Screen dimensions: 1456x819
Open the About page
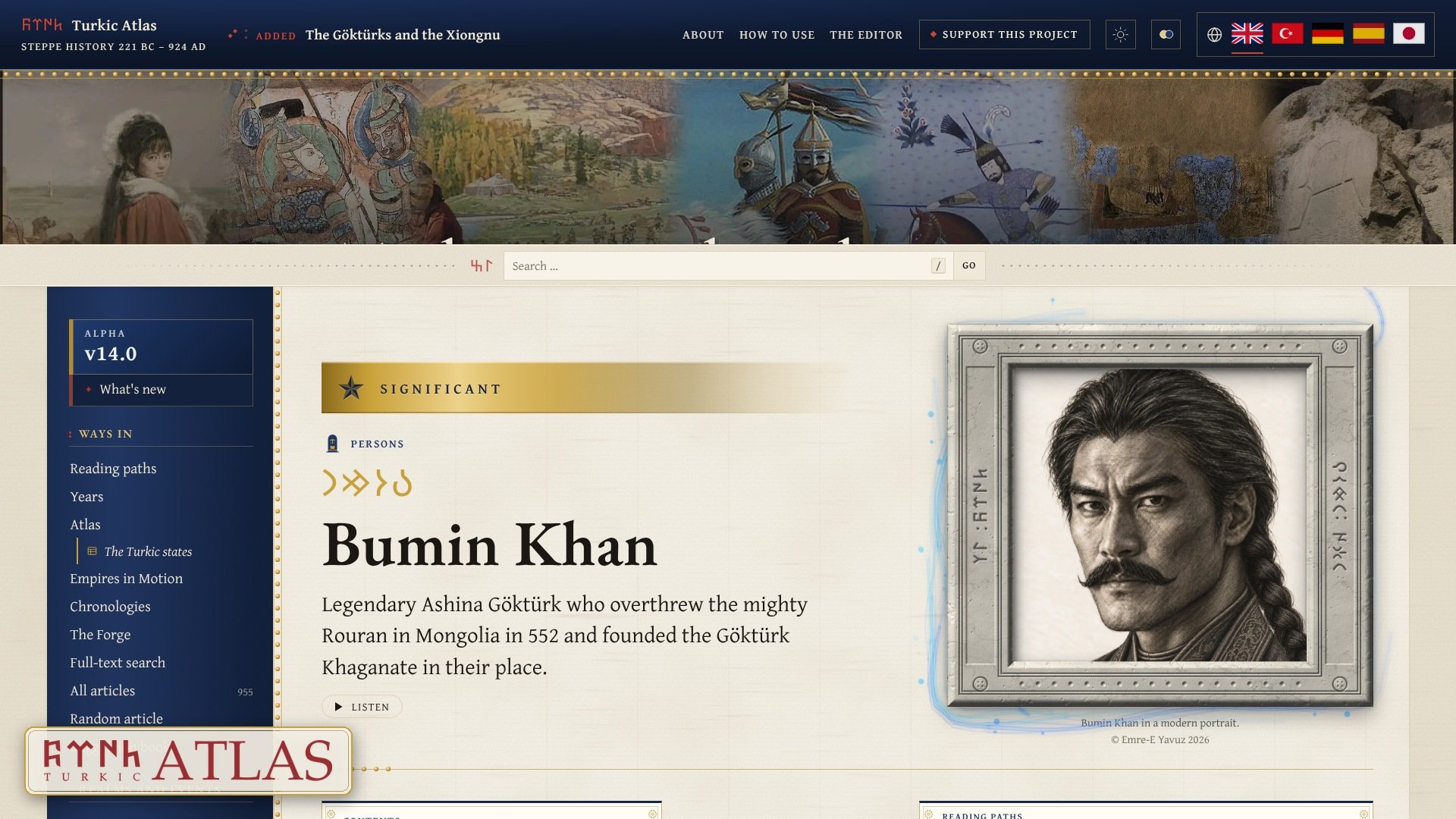pos(703,35)
